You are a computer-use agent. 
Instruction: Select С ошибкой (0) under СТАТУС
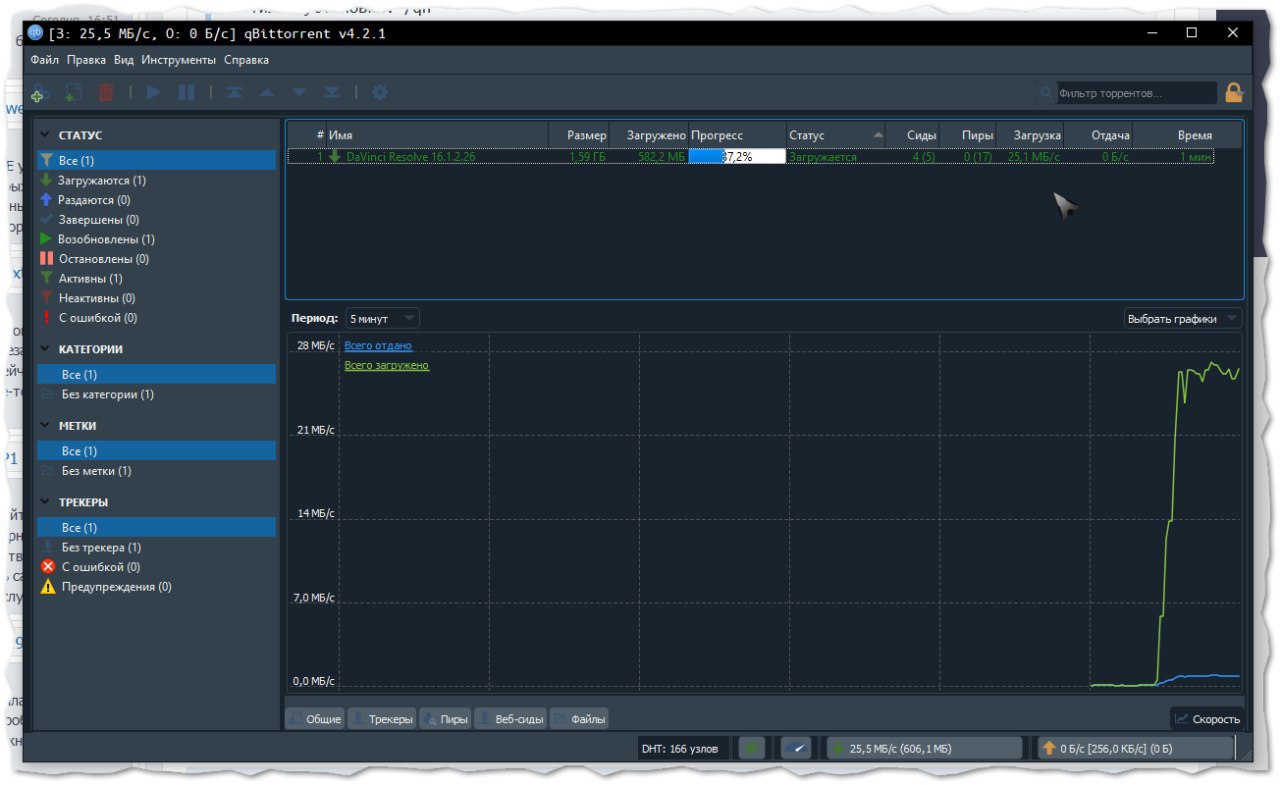click(156, 317)
